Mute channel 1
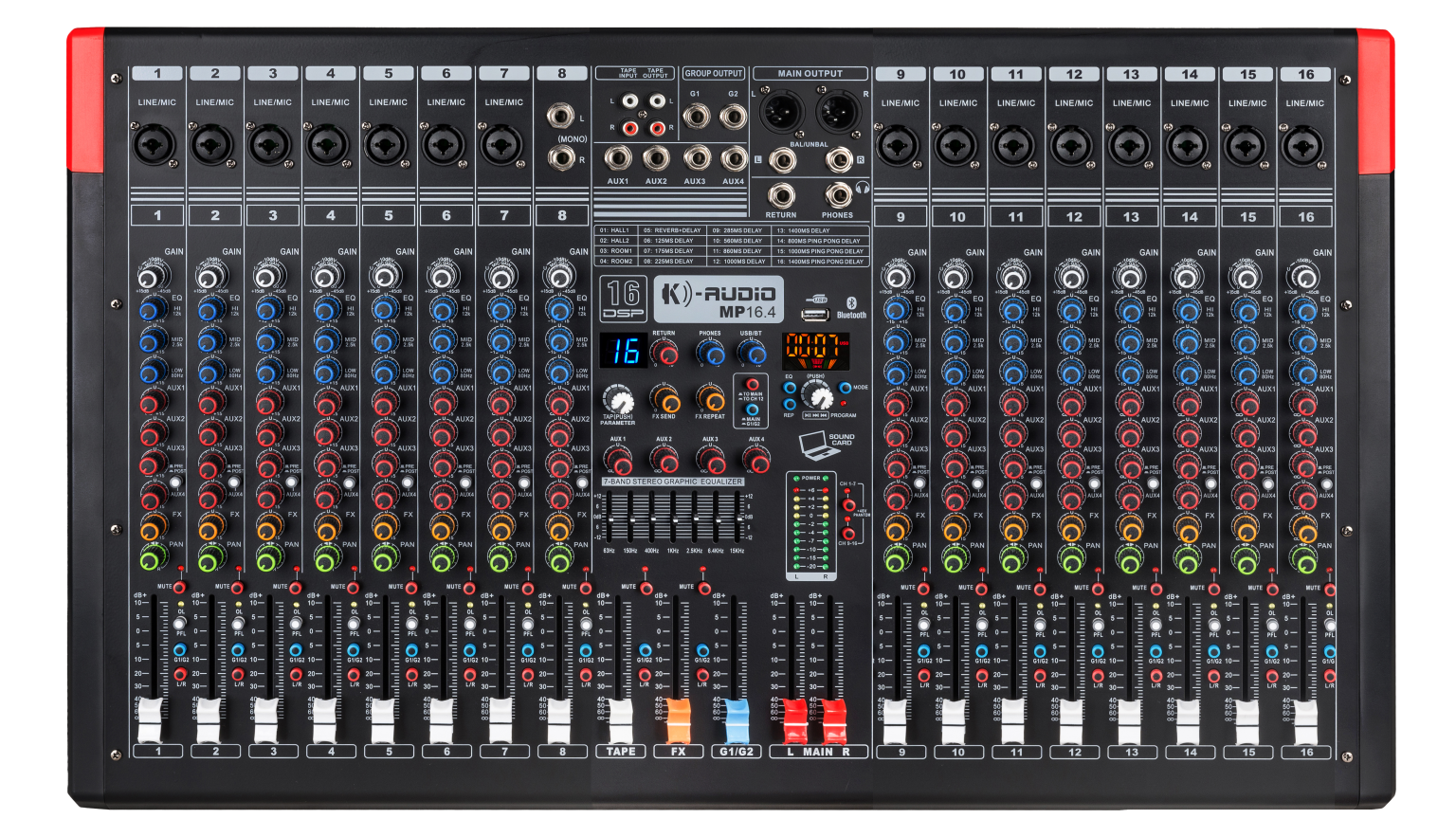 pyautogui.click(x=179, y=588)
